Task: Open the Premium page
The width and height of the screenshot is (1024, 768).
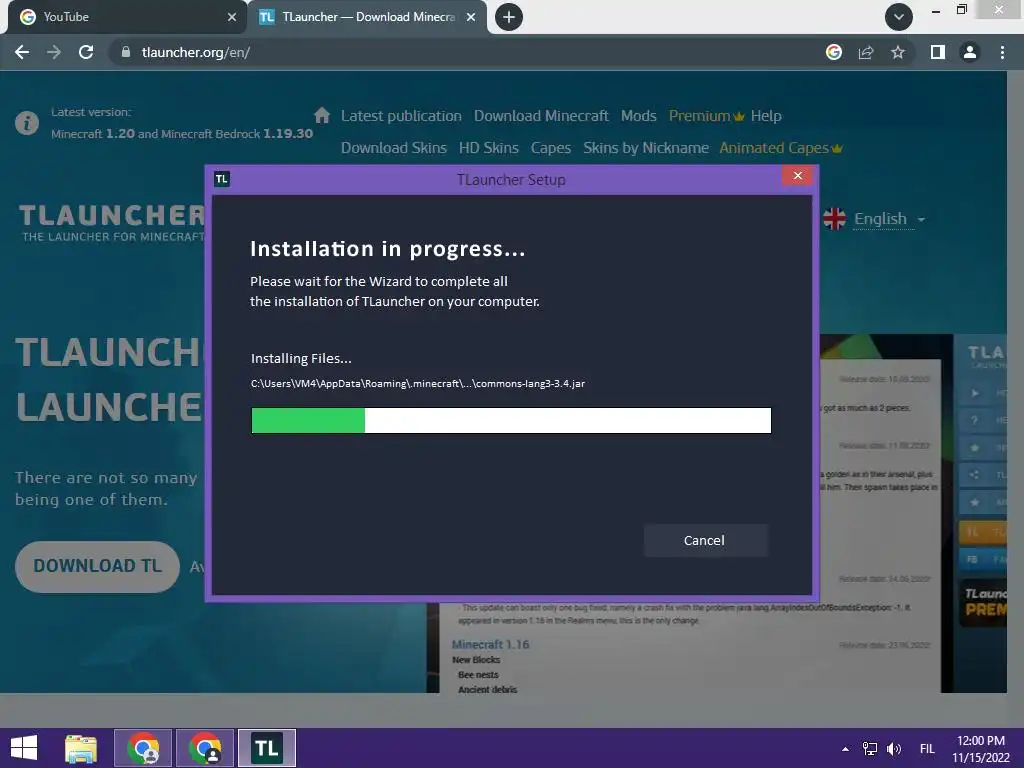Action: pos(707,116)
